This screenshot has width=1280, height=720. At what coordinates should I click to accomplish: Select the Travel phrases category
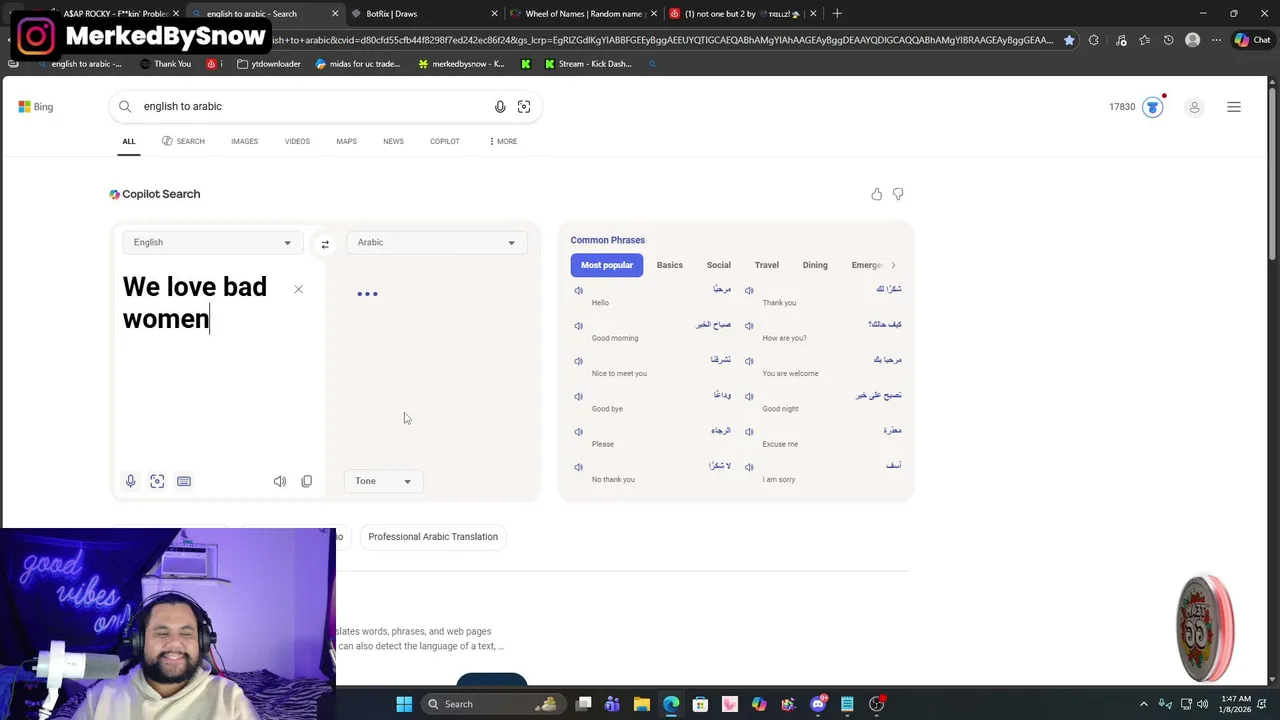point(767,265)
